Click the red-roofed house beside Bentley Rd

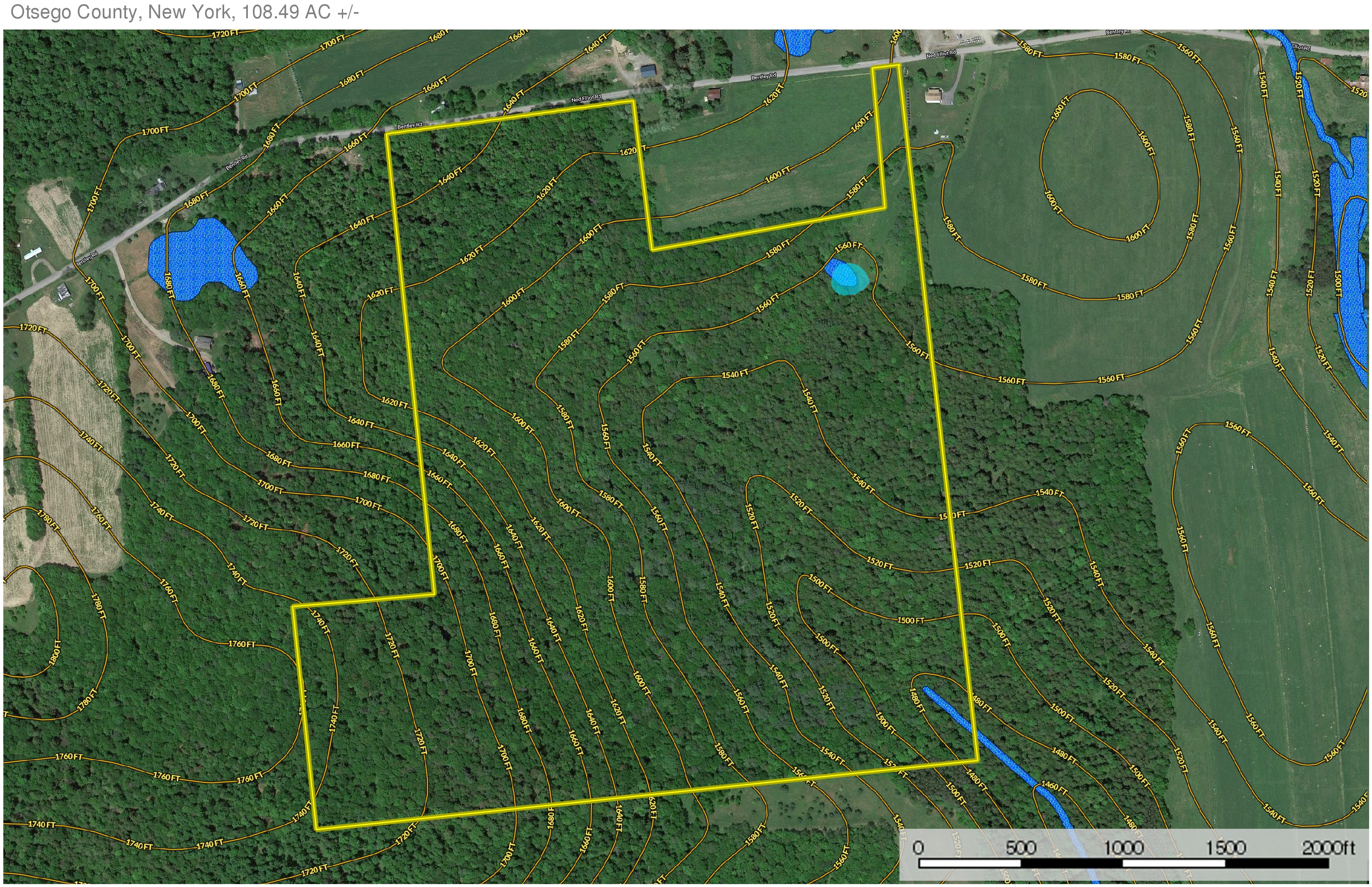[x=714, y=94]
